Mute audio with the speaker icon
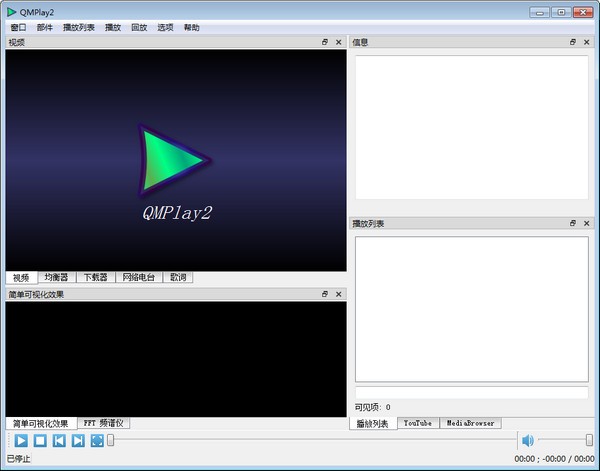The image size is (600, 471). point(528,441)
